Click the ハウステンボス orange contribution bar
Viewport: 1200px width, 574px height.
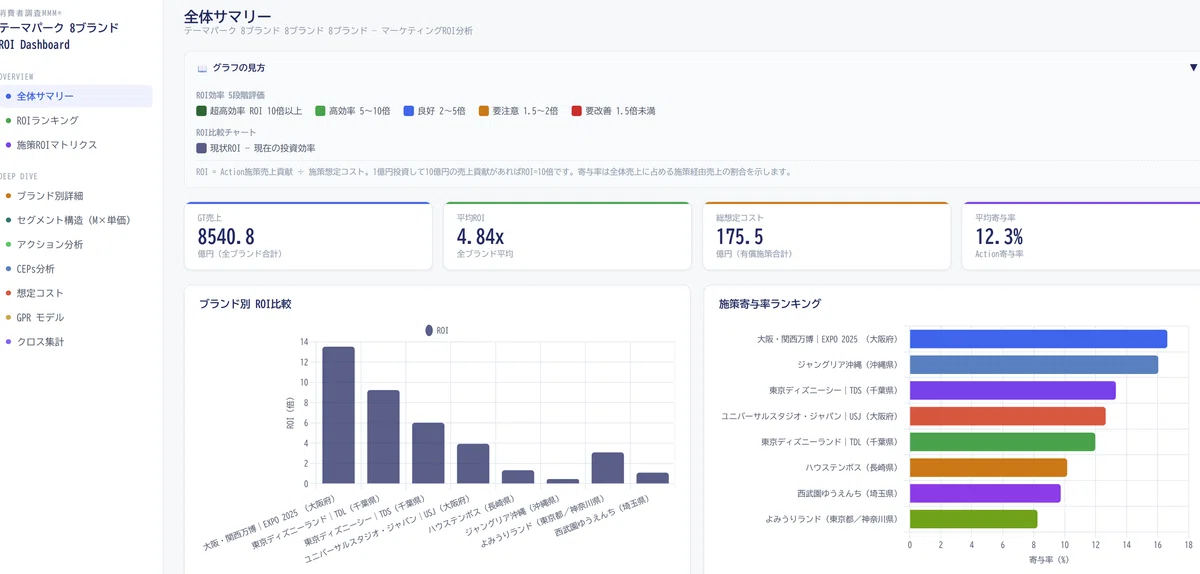click(988, 467)
